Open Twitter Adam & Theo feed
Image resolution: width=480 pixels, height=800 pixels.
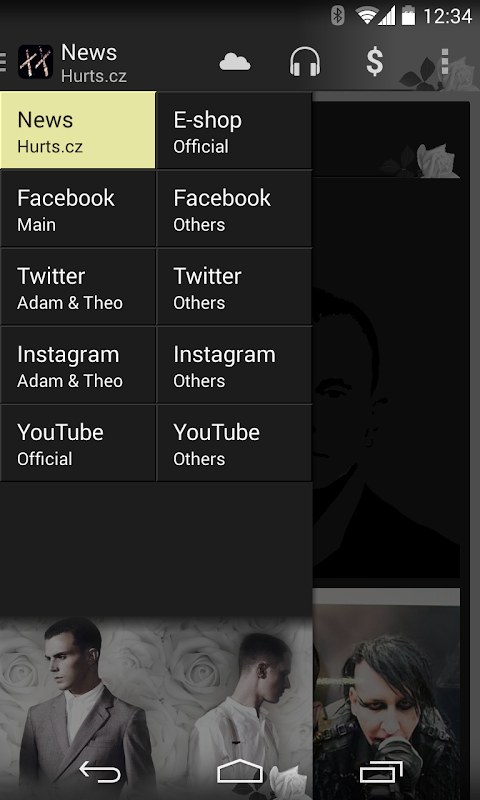pyautogui.click(x=78, y=287)
